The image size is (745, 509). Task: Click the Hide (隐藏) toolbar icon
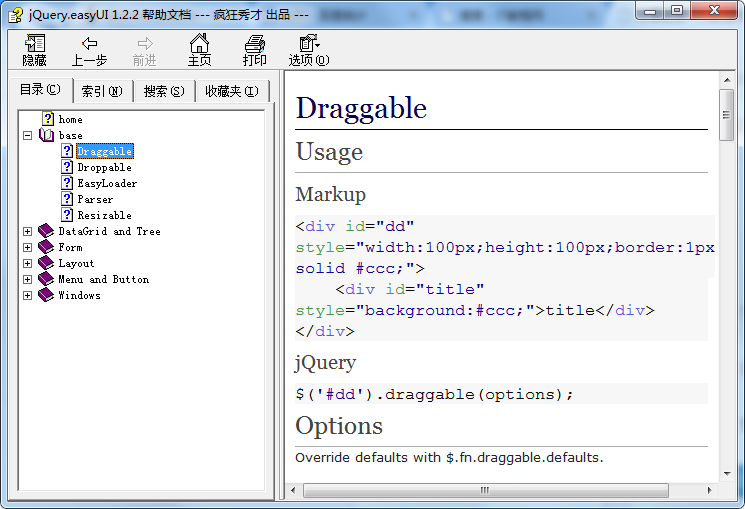pos(35,43)
